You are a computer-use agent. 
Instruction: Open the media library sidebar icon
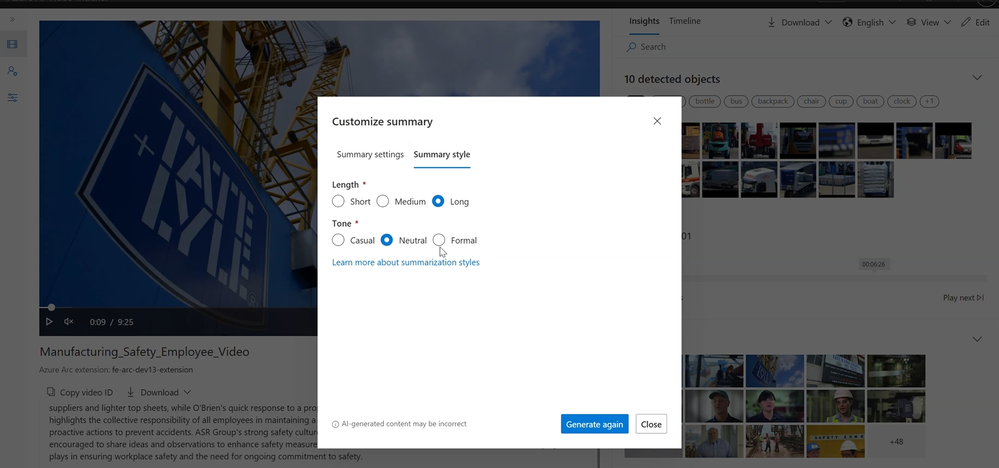12,45
